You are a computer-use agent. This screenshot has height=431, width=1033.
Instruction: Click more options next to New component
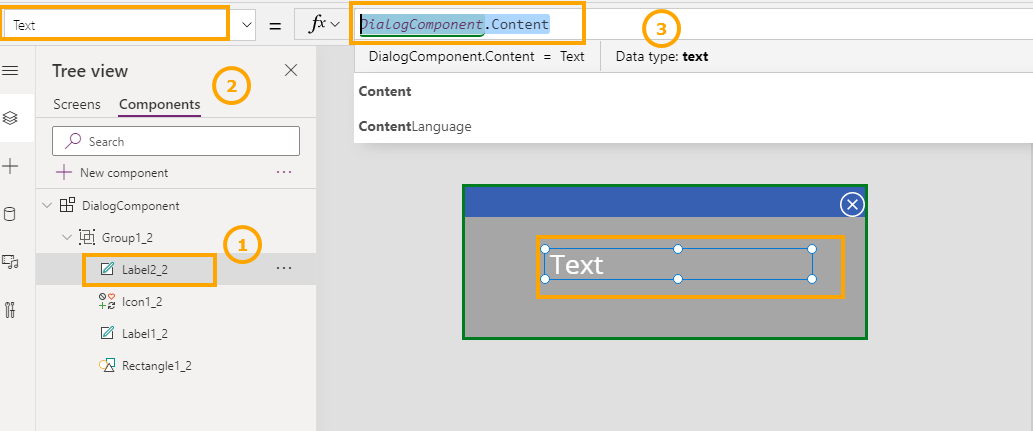point(284,172)
